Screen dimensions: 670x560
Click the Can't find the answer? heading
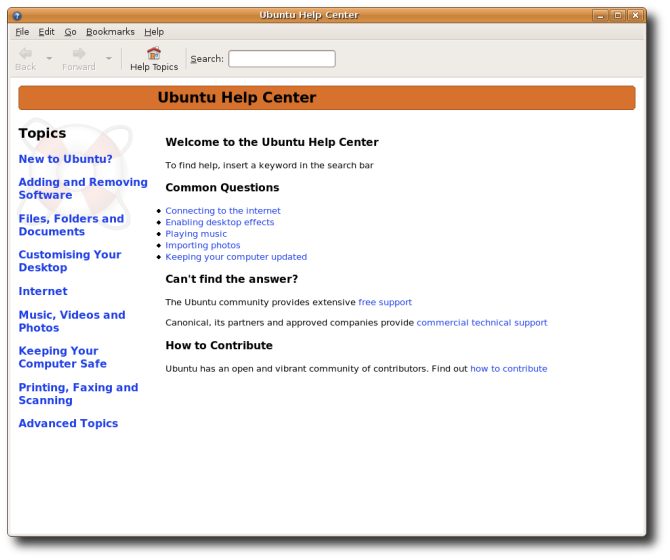tap(232, 279)
